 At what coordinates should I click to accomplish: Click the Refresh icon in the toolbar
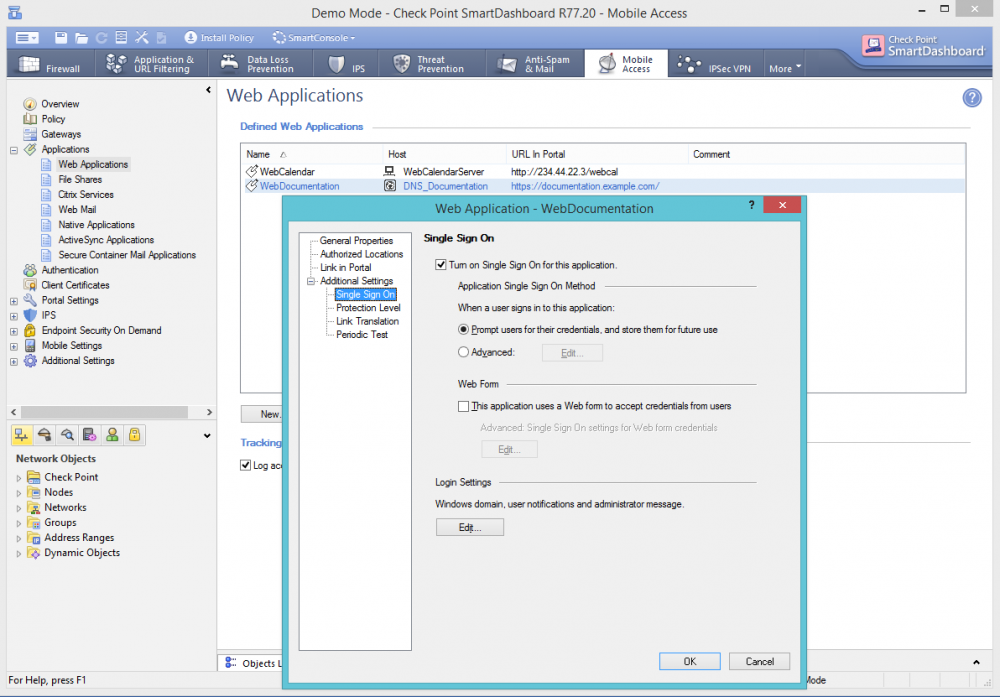(x=101, y=38)
